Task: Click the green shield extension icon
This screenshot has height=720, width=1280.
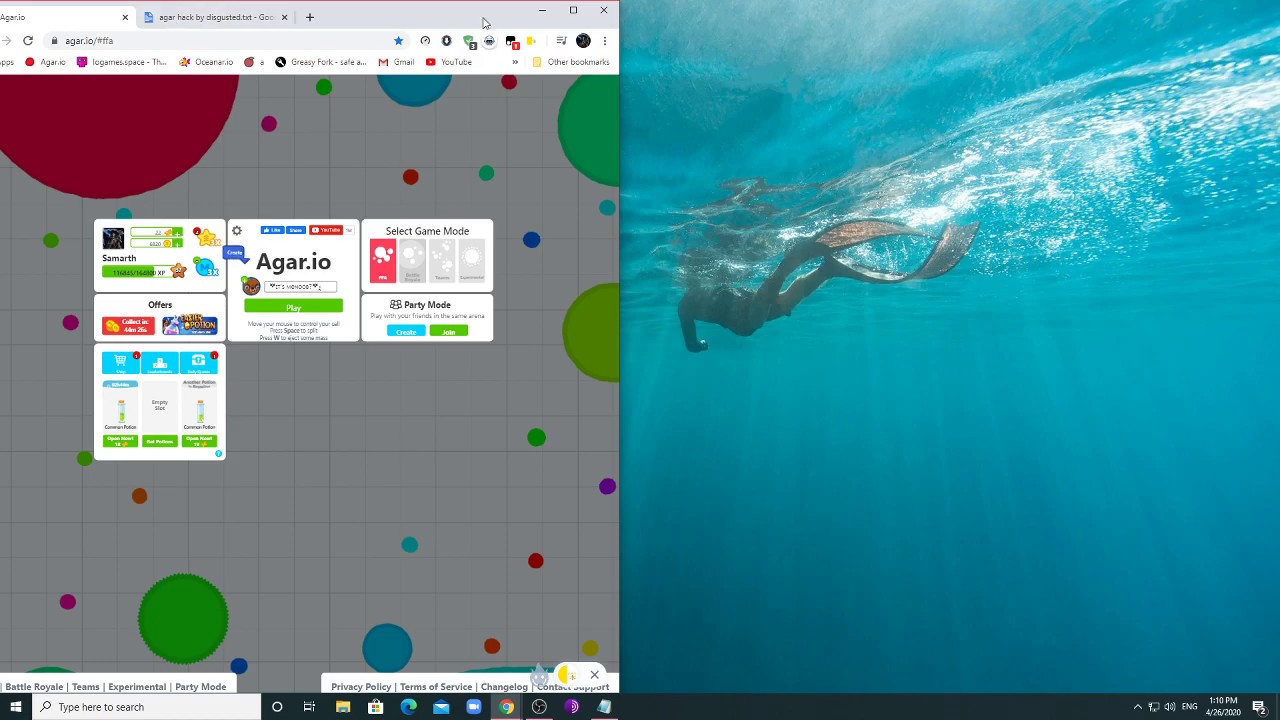Action: click(x=468, y=41)
